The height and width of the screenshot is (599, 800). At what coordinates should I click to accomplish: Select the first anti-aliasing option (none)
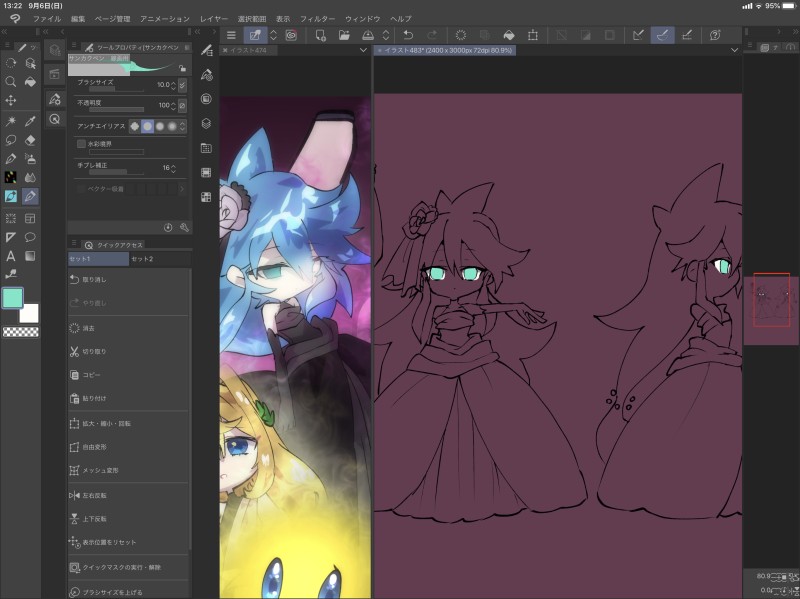pyautogui.click(x=135, y=125)
